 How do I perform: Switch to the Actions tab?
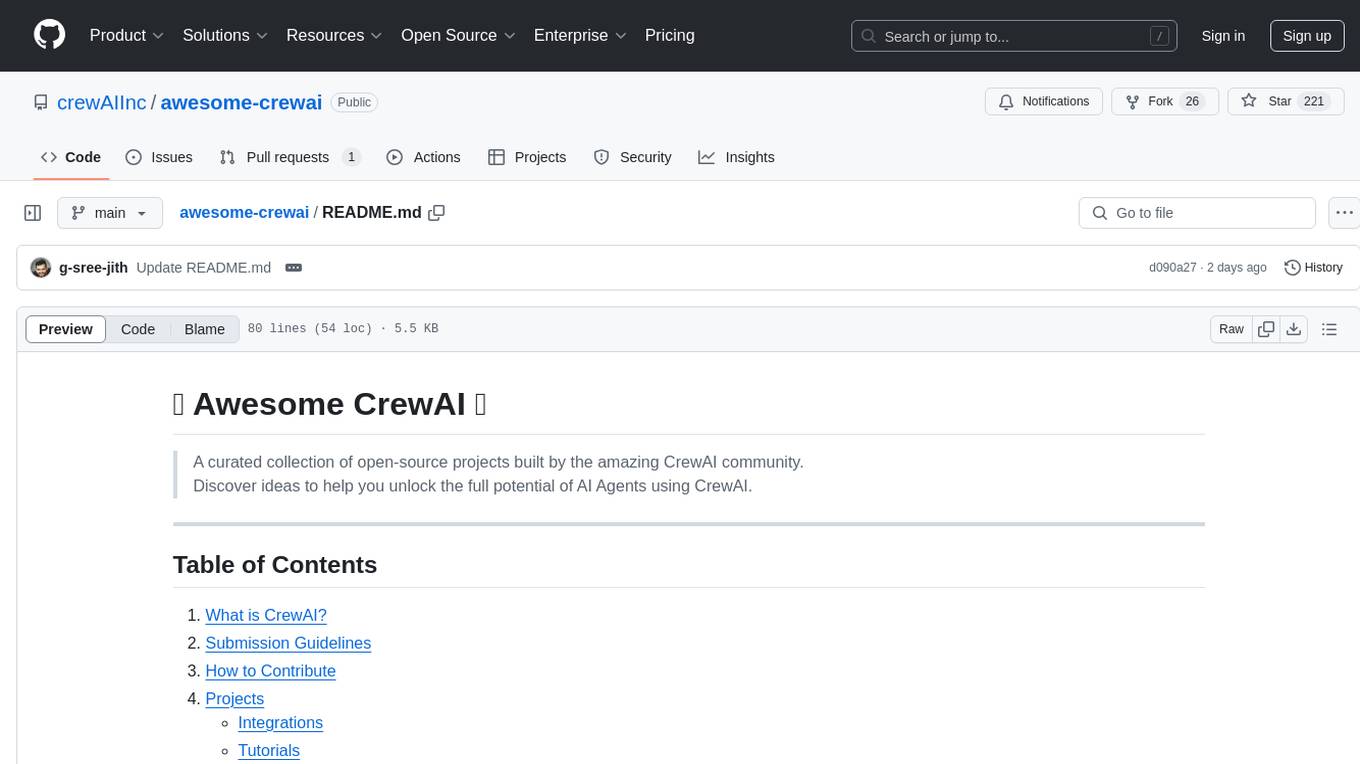423,157
